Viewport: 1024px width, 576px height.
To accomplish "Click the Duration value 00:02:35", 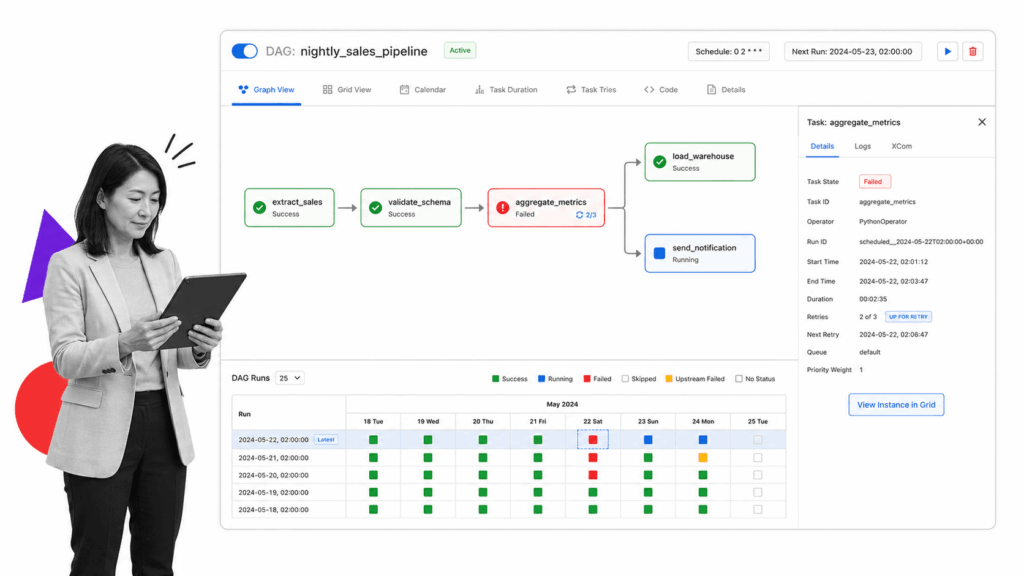I will (873, 299).
